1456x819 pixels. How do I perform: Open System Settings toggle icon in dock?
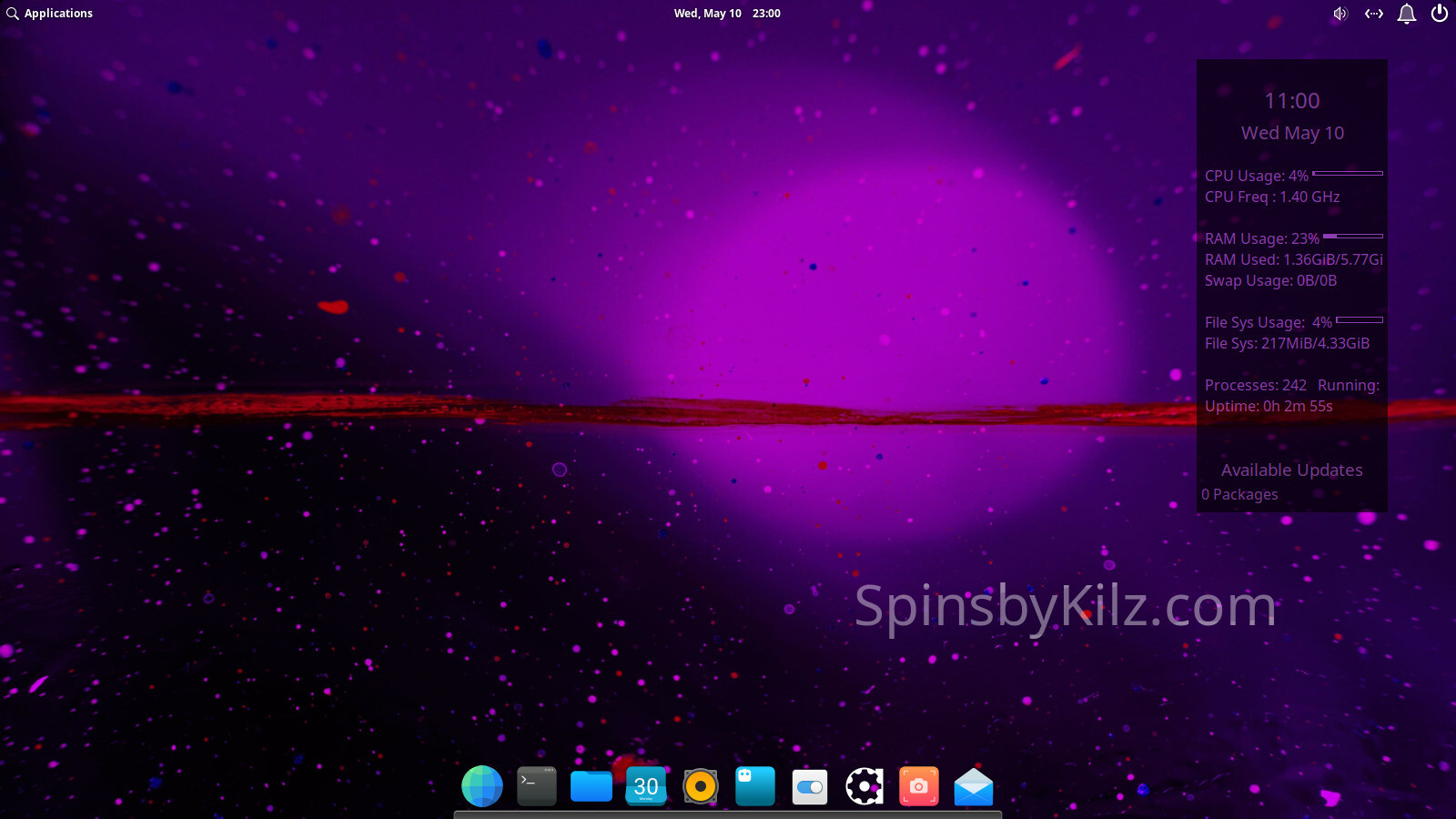coord(810,786)
